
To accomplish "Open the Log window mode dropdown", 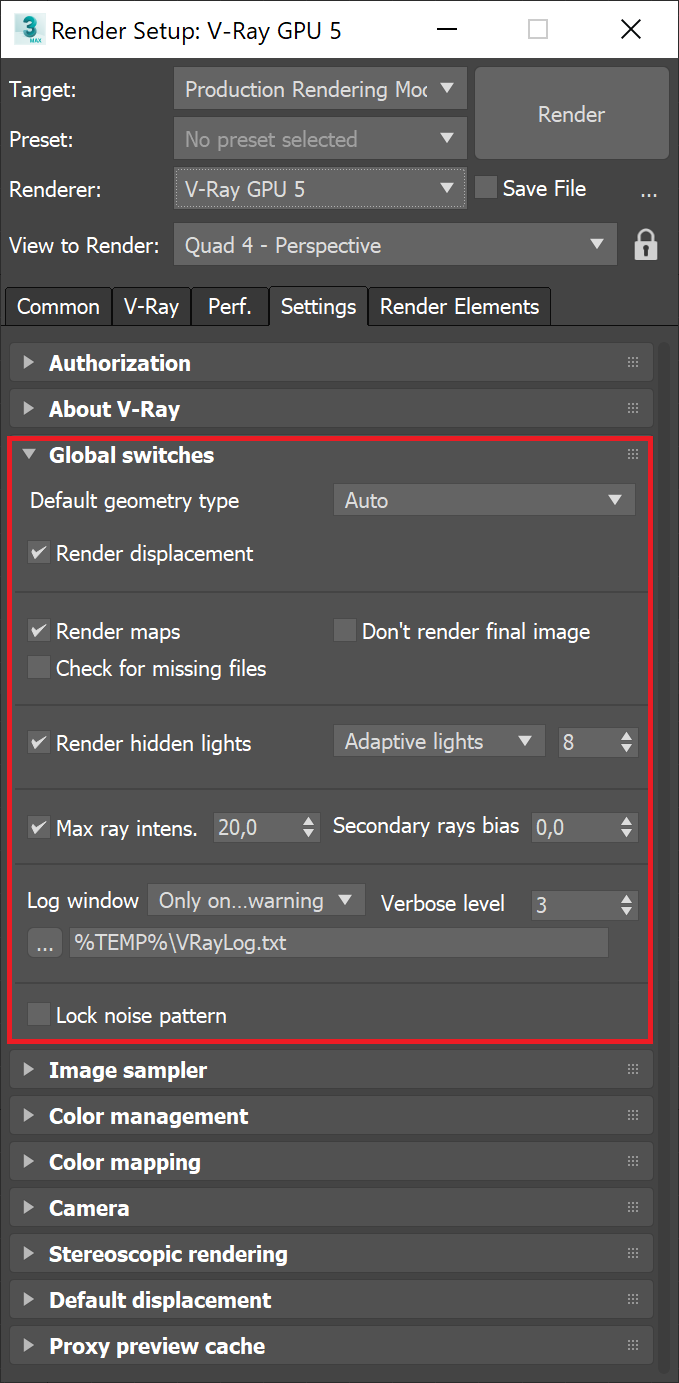I will [256, 899].
